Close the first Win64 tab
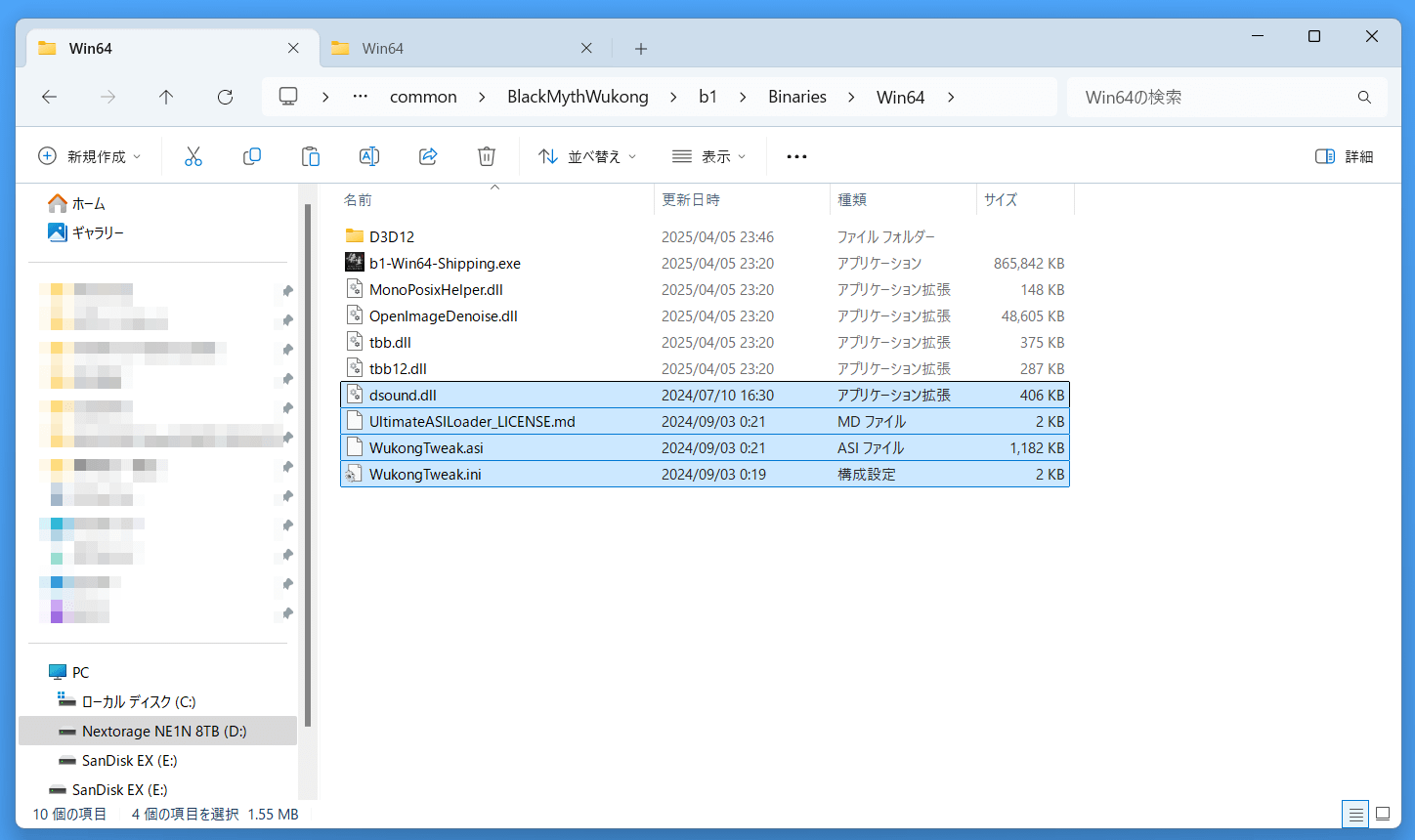1415x840 pixels. (x=293, y=48)
